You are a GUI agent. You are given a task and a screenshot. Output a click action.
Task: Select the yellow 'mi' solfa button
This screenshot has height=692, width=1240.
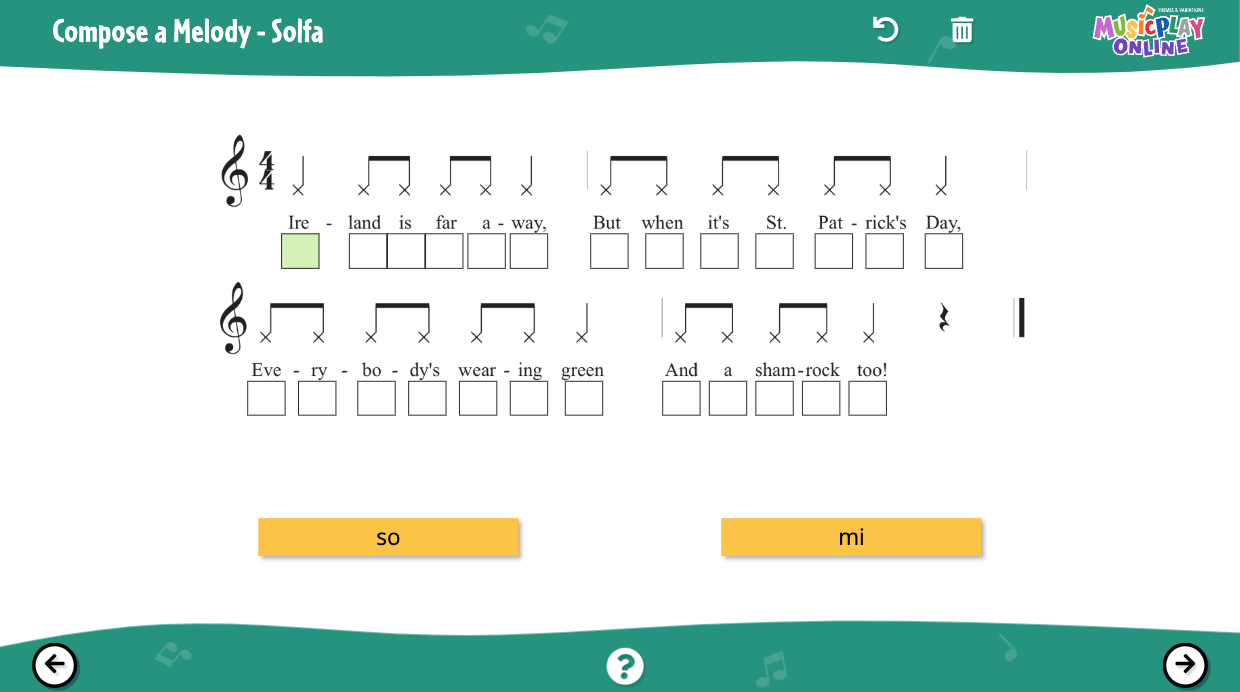pyautogui.click(x=851, y=537)
